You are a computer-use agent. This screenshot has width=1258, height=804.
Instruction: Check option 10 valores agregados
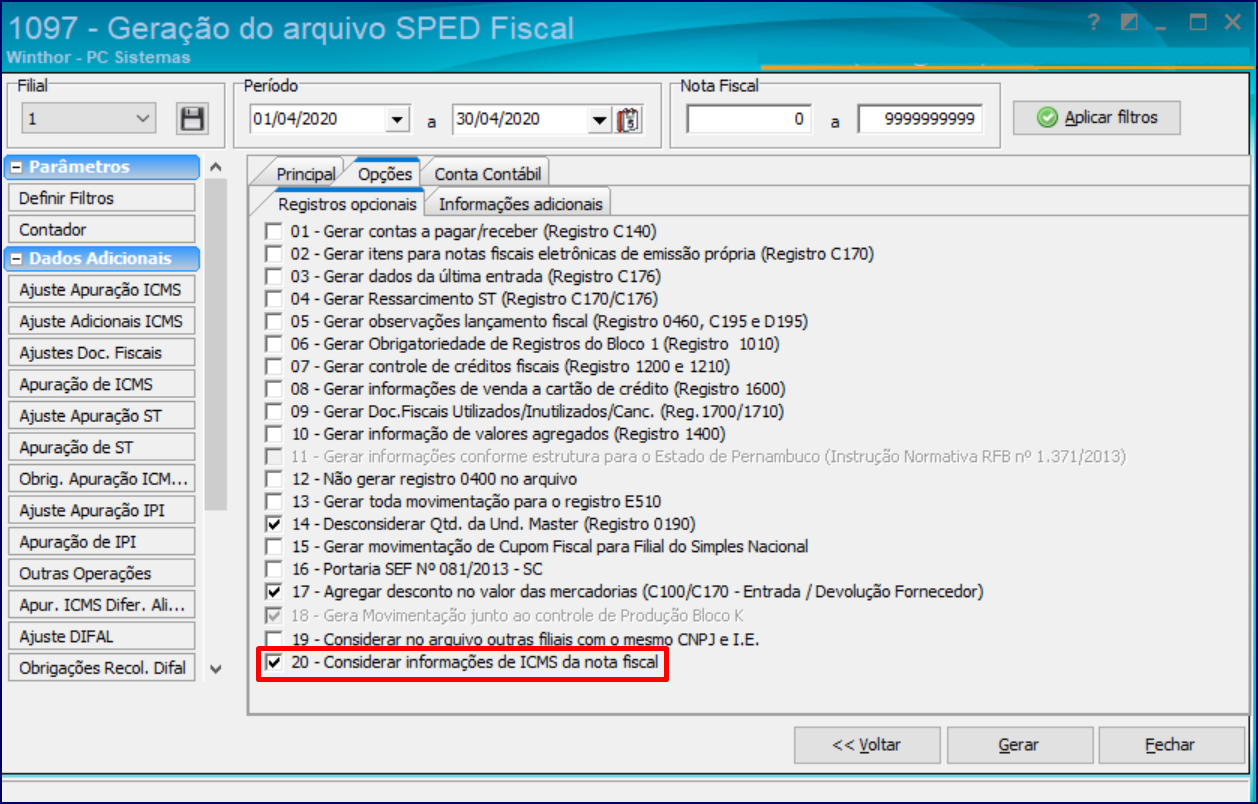(273, 434)
